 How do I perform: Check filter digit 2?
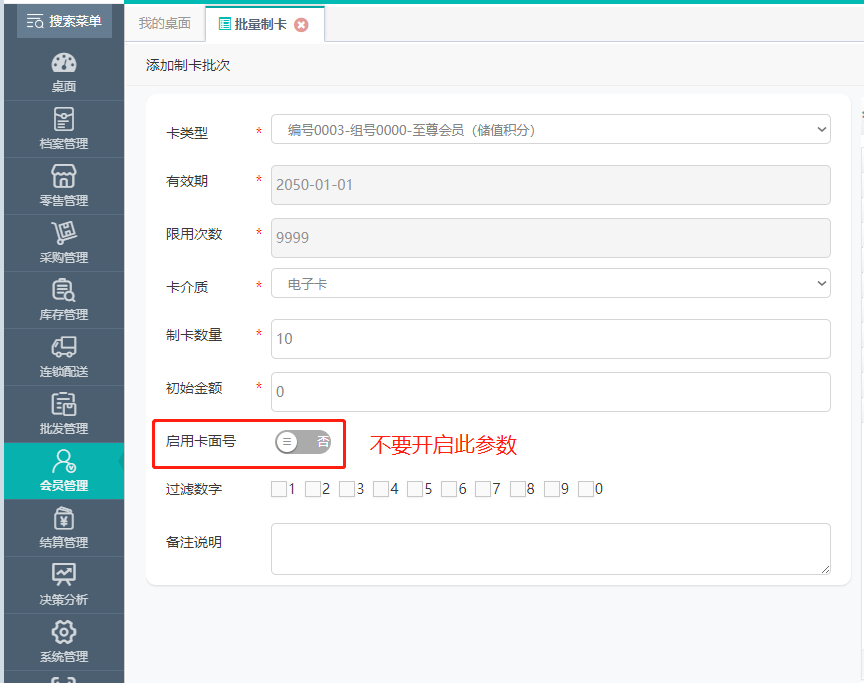[313, 489]
